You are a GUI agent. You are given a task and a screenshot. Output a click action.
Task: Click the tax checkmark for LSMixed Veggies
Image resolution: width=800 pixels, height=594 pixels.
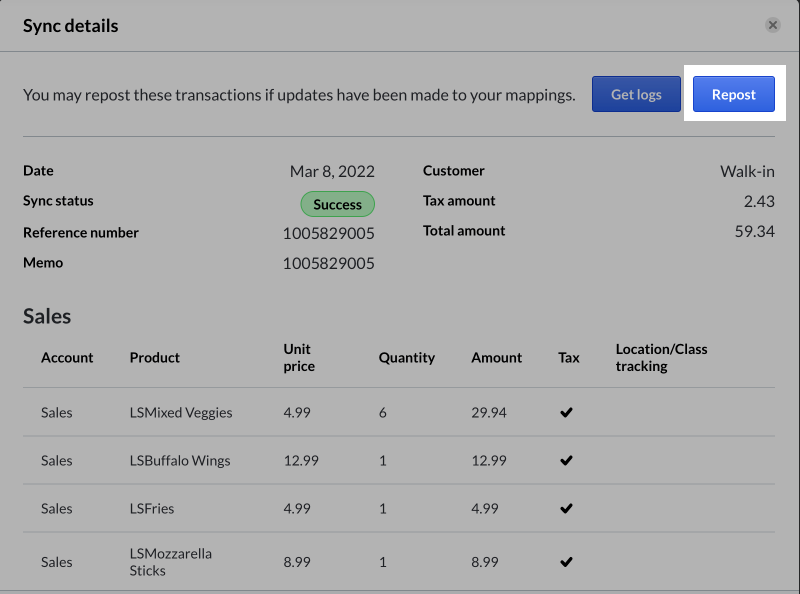click(x=567, y=412)
